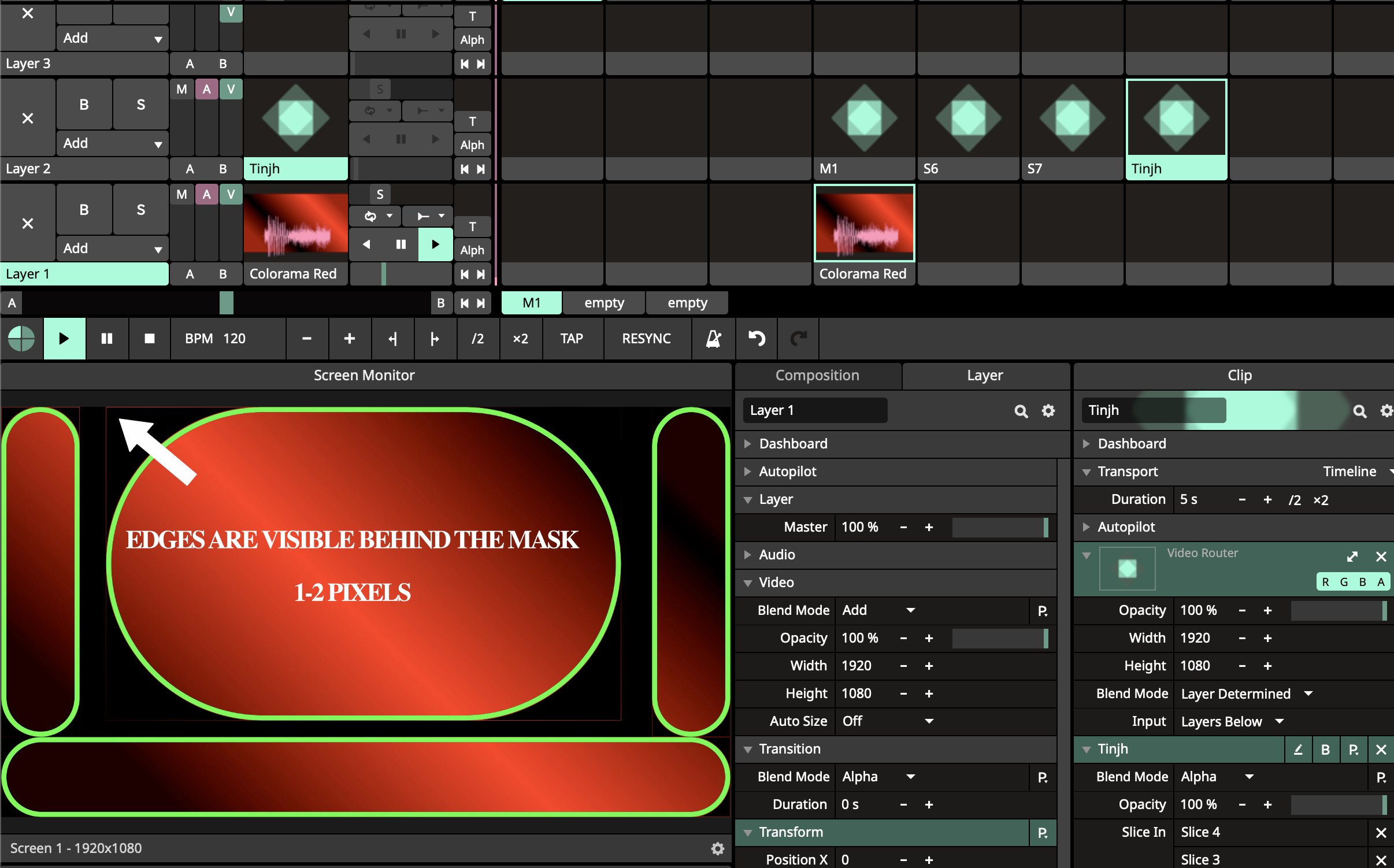Screen dimensions: 1394x868
Task: Click the search icon next to Layer 1 name
Action: tap(1021, 411)
